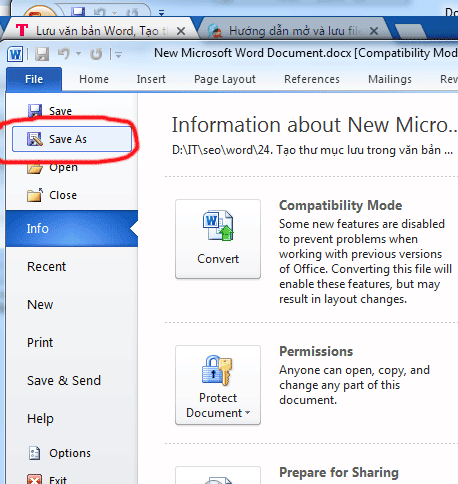
Task: Click the Compatibility Mode heading
Action: (x=340, y=205)
